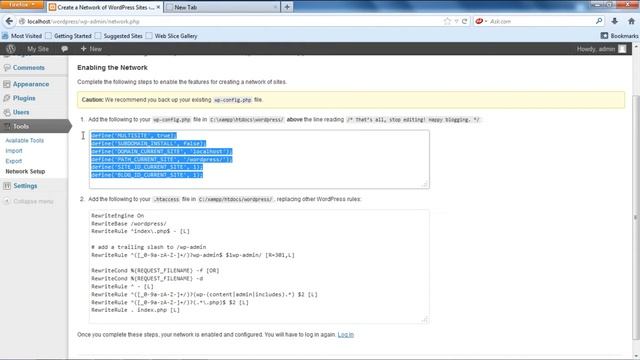
Task: Open the Network Setup submenu link
Action: point(25,171)
